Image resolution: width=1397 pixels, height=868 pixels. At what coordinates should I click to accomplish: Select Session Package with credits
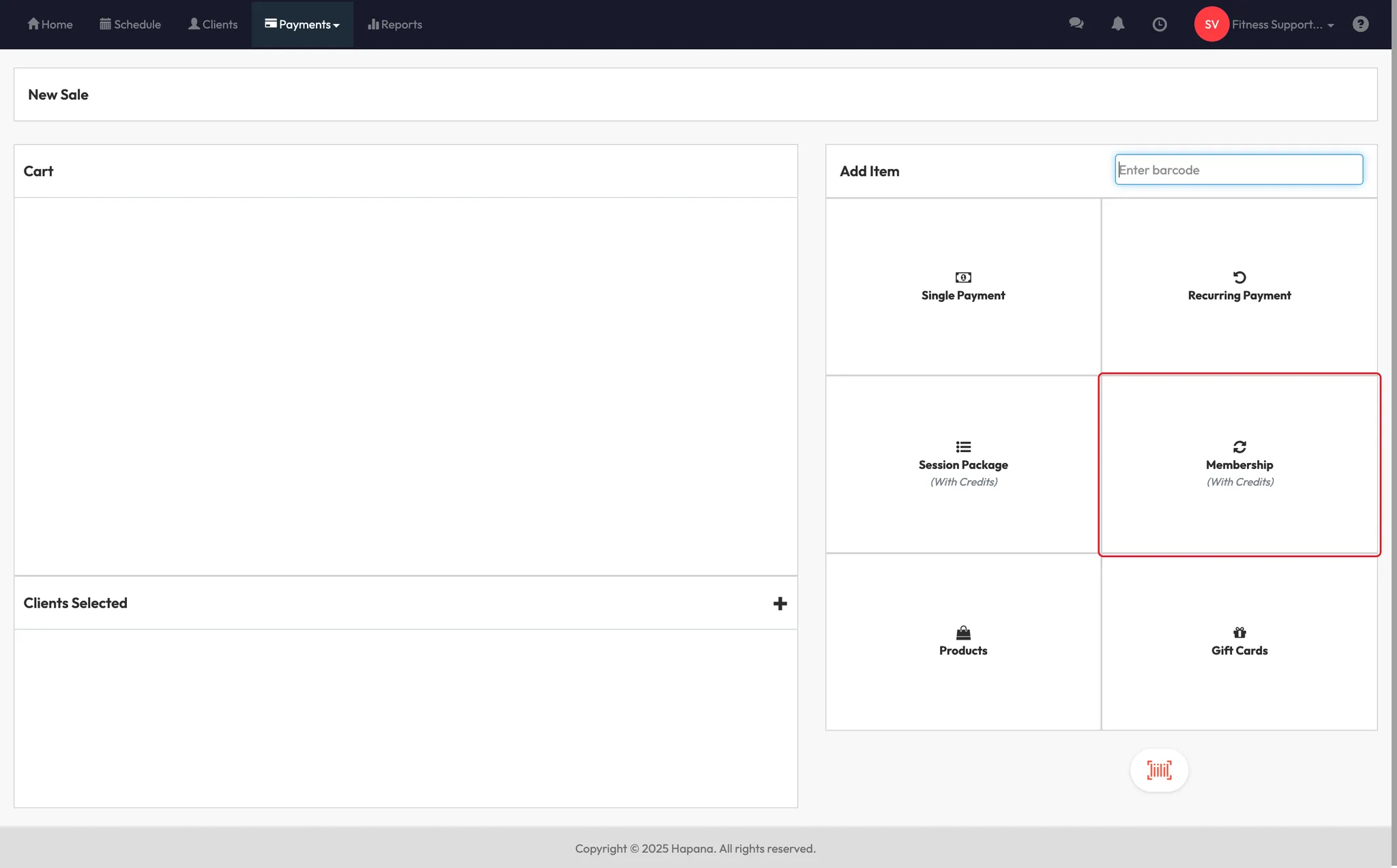tap(962, 464)
